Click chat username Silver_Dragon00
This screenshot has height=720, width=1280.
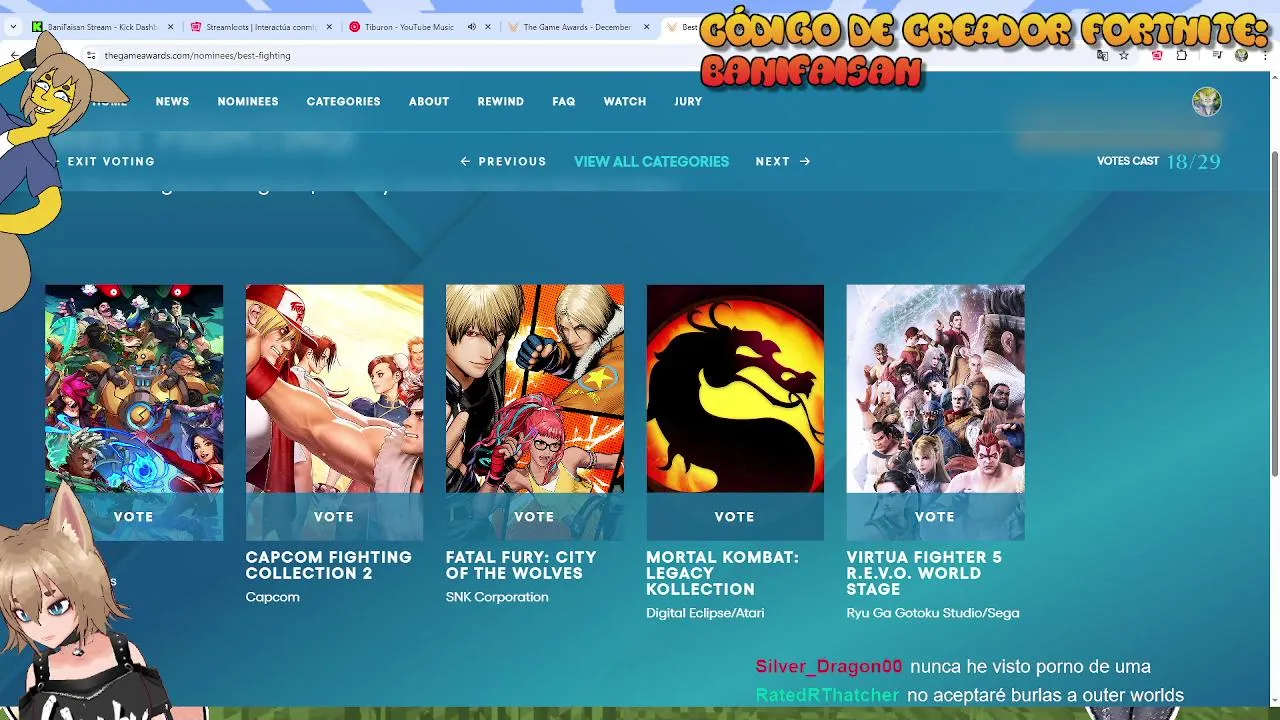[x=828, y=666]
